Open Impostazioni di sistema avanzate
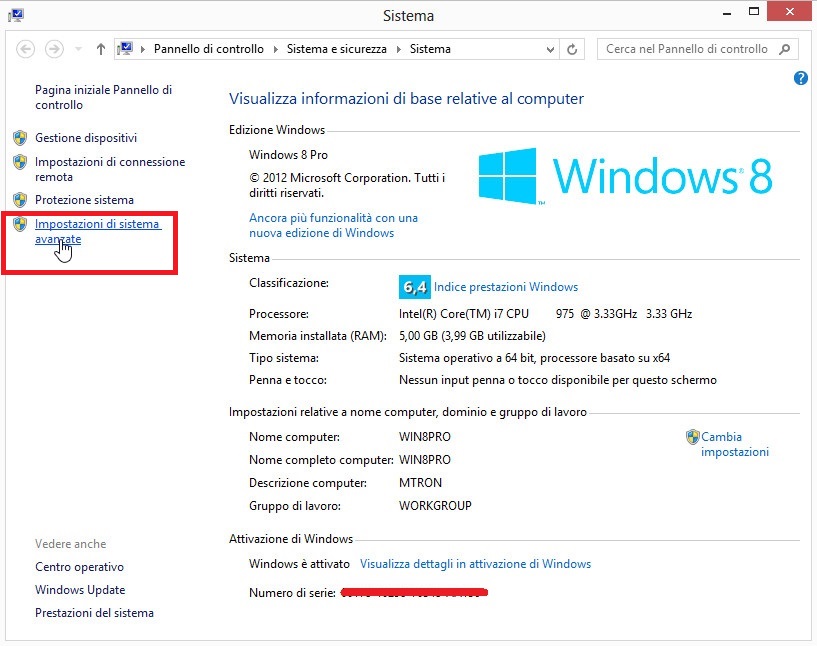817x646 pixels. coord(98,231)
